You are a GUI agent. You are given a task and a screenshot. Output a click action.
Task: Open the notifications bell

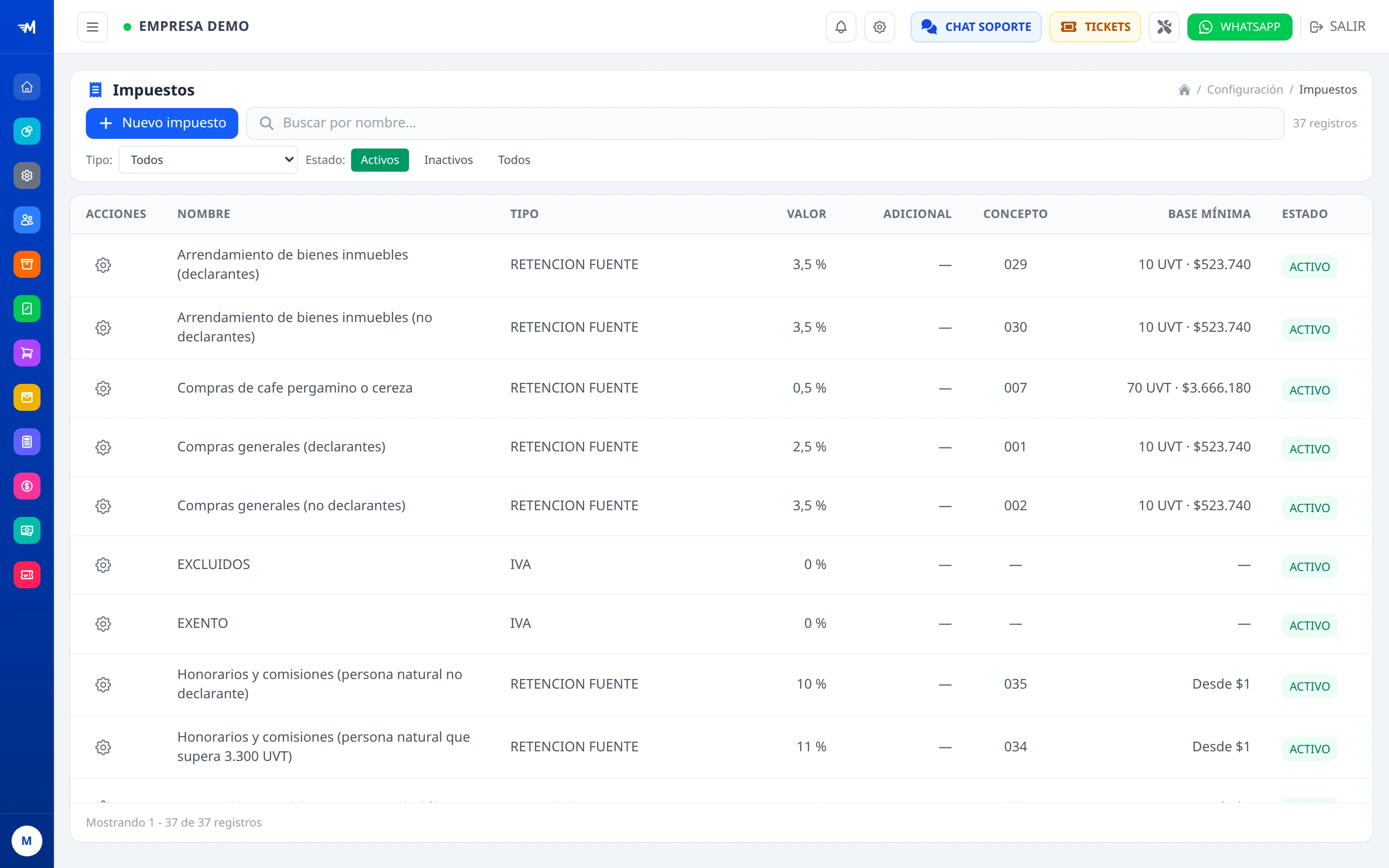coord(841,27)
